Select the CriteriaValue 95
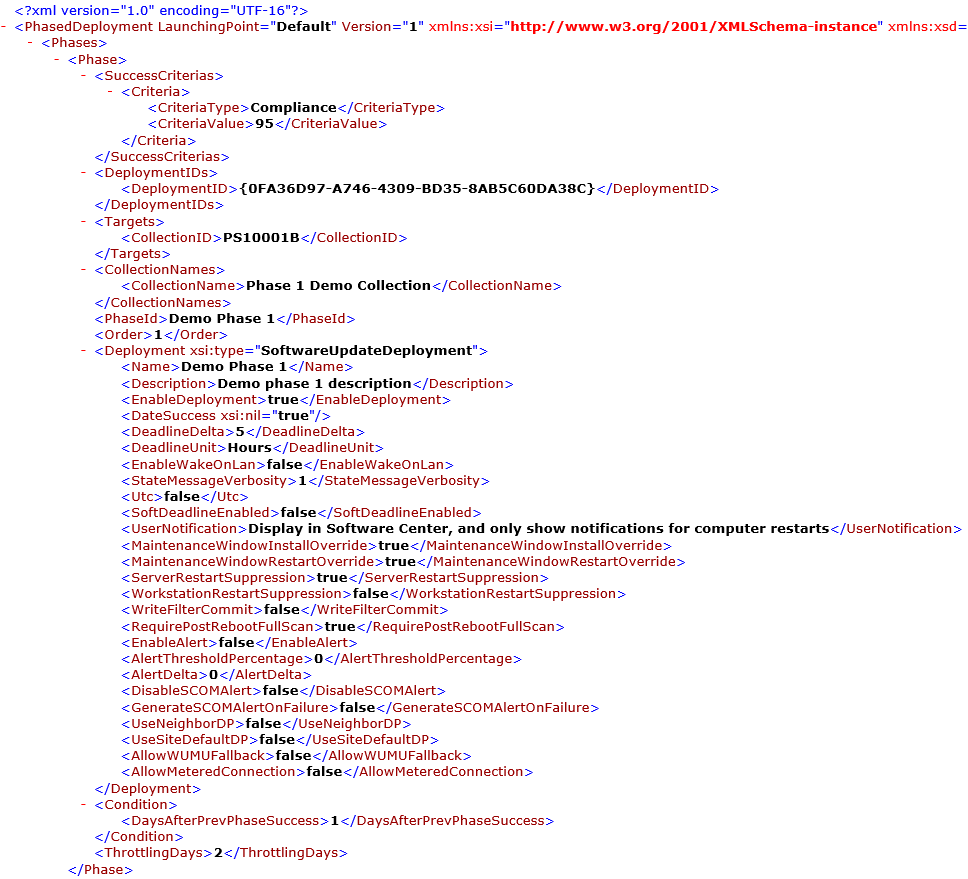This screenshot has width=968, height=879. point(264,123)
